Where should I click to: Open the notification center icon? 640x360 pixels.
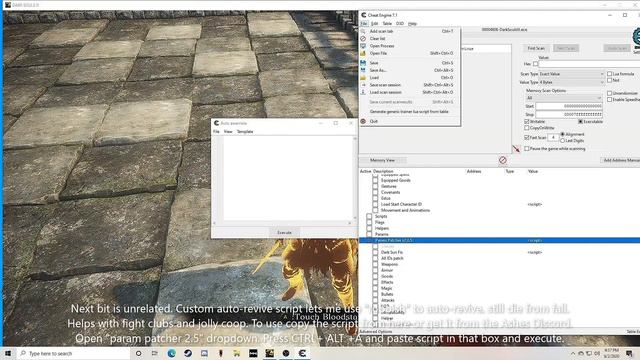[x=629, y=353]
